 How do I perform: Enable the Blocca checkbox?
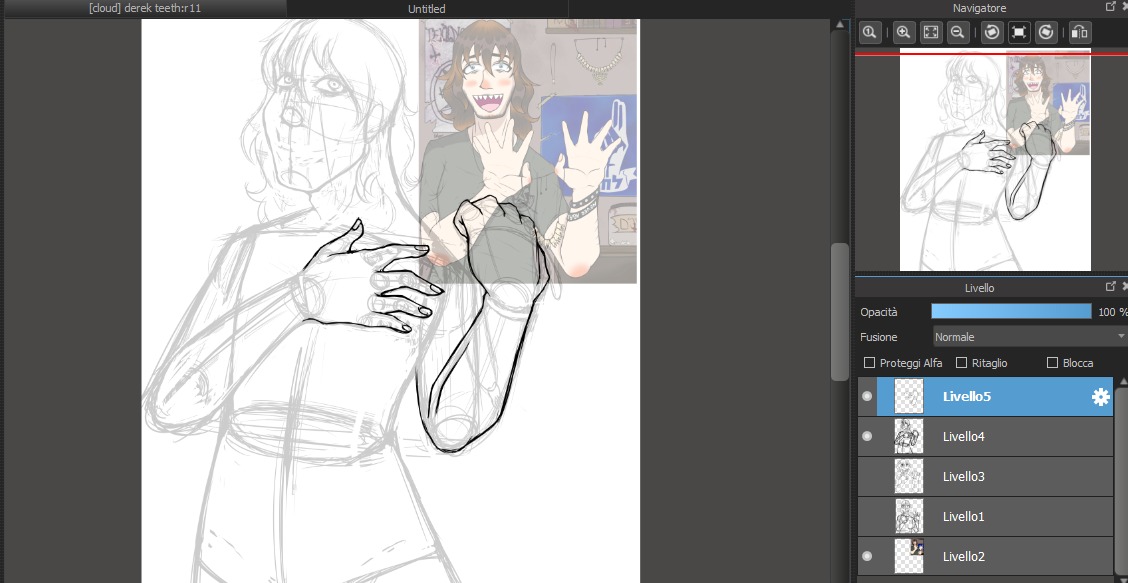coord(1052,363)
